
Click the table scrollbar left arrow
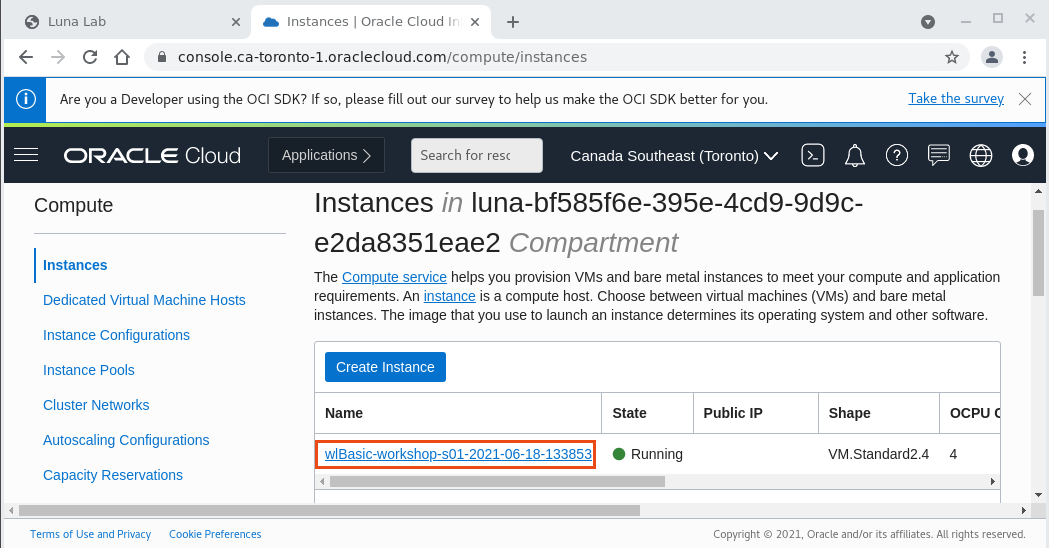(x=322, y=482)
